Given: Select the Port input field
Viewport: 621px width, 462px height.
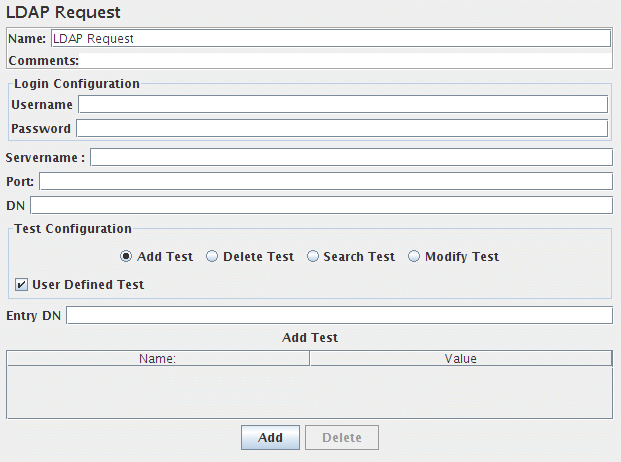Looking at the screenshot, I should coord(325,181).
